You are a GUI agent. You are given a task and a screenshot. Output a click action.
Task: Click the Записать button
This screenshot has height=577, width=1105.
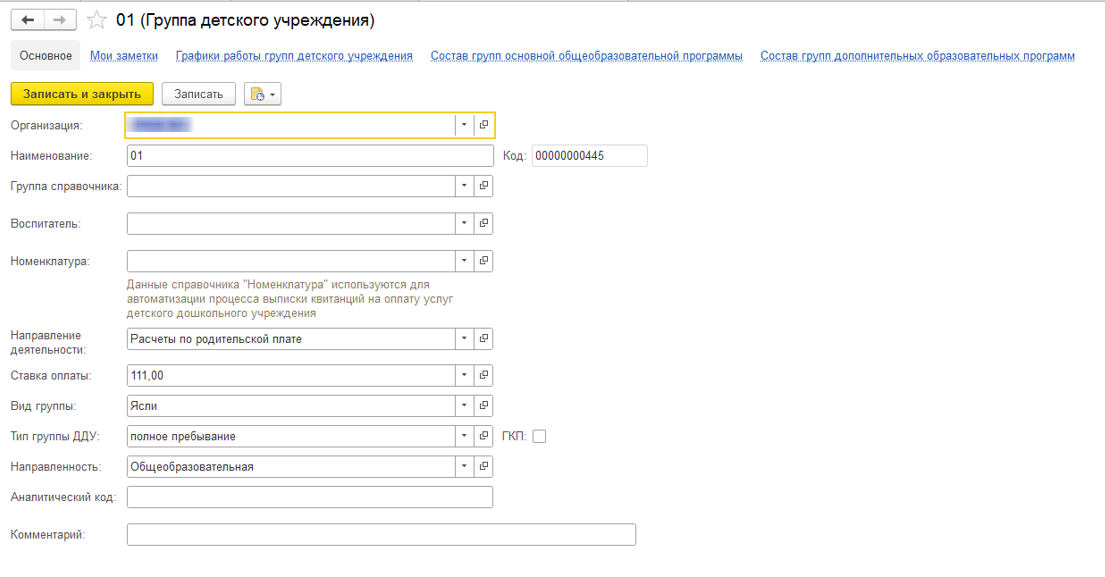coord(198,94)
